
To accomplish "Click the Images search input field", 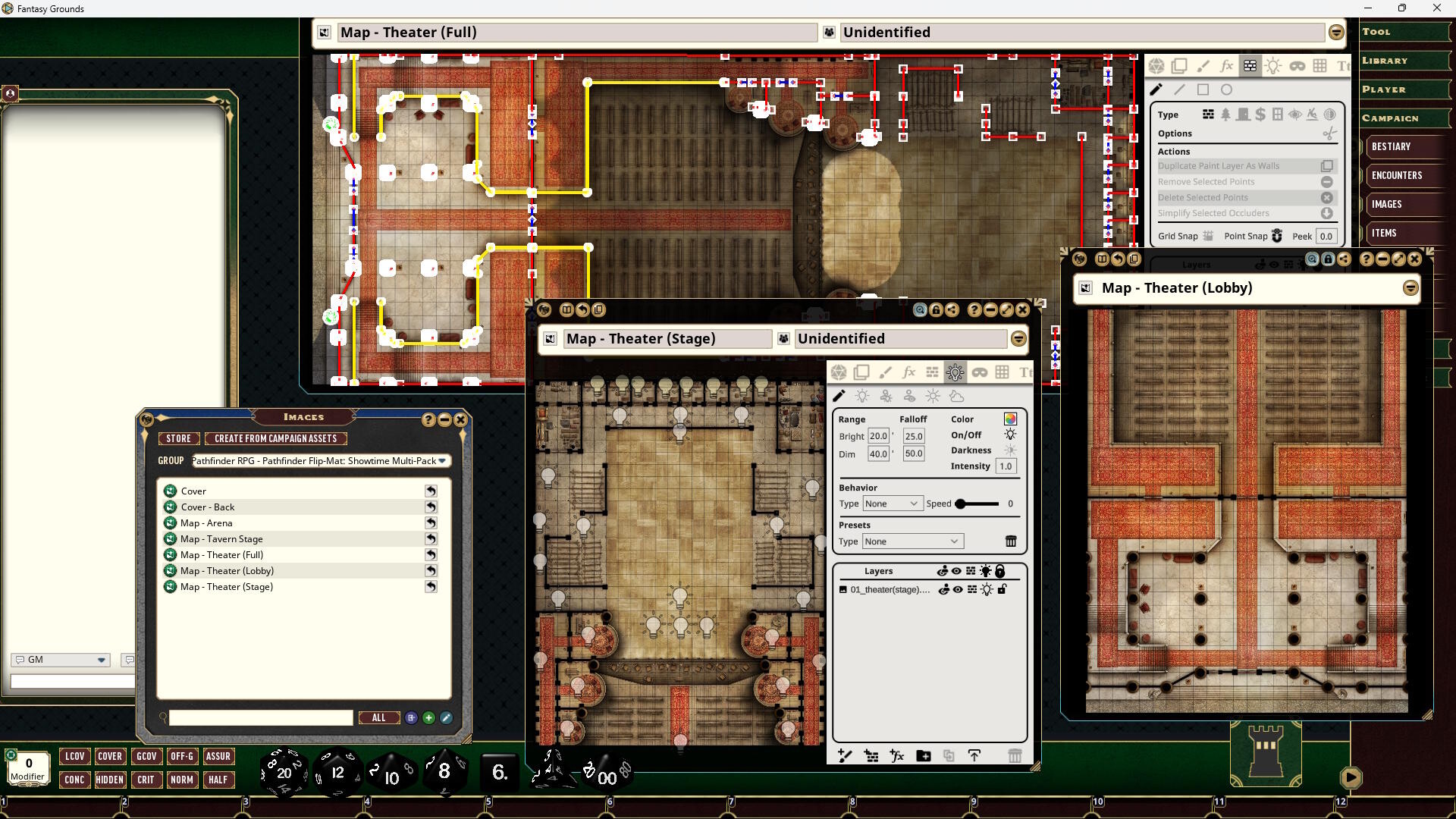I will [x=261, y=717].
